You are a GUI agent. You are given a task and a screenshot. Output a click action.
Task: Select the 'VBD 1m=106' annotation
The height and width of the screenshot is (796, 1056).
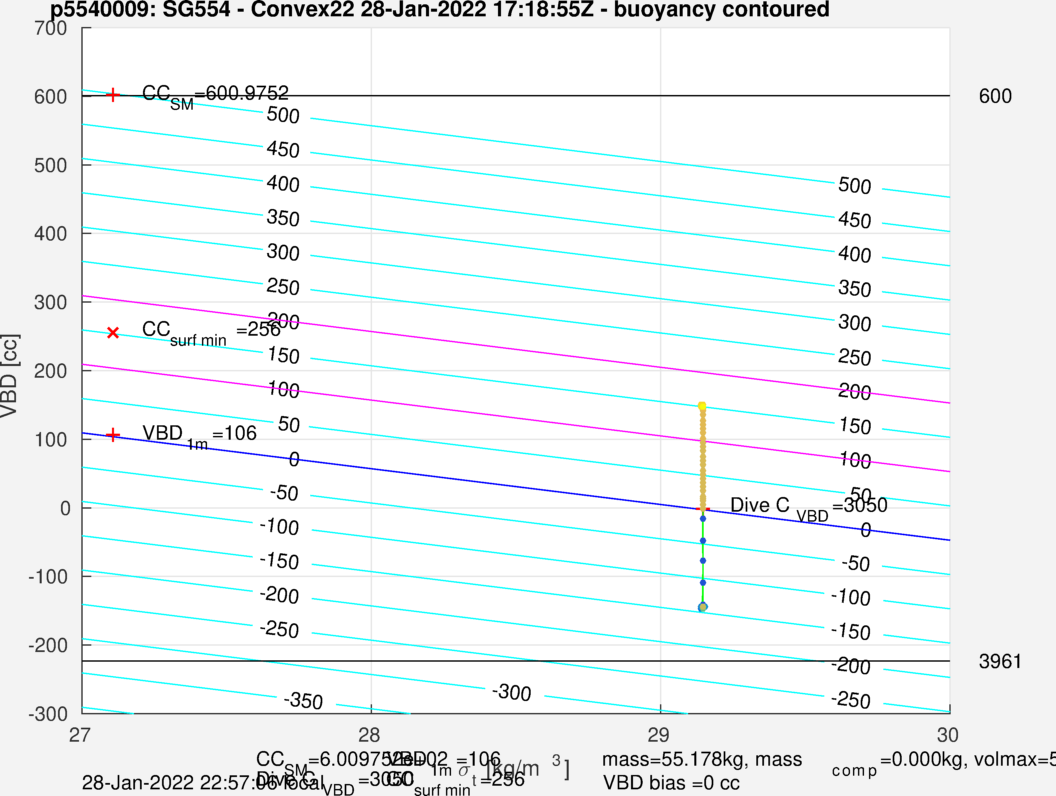coord(199,436)
